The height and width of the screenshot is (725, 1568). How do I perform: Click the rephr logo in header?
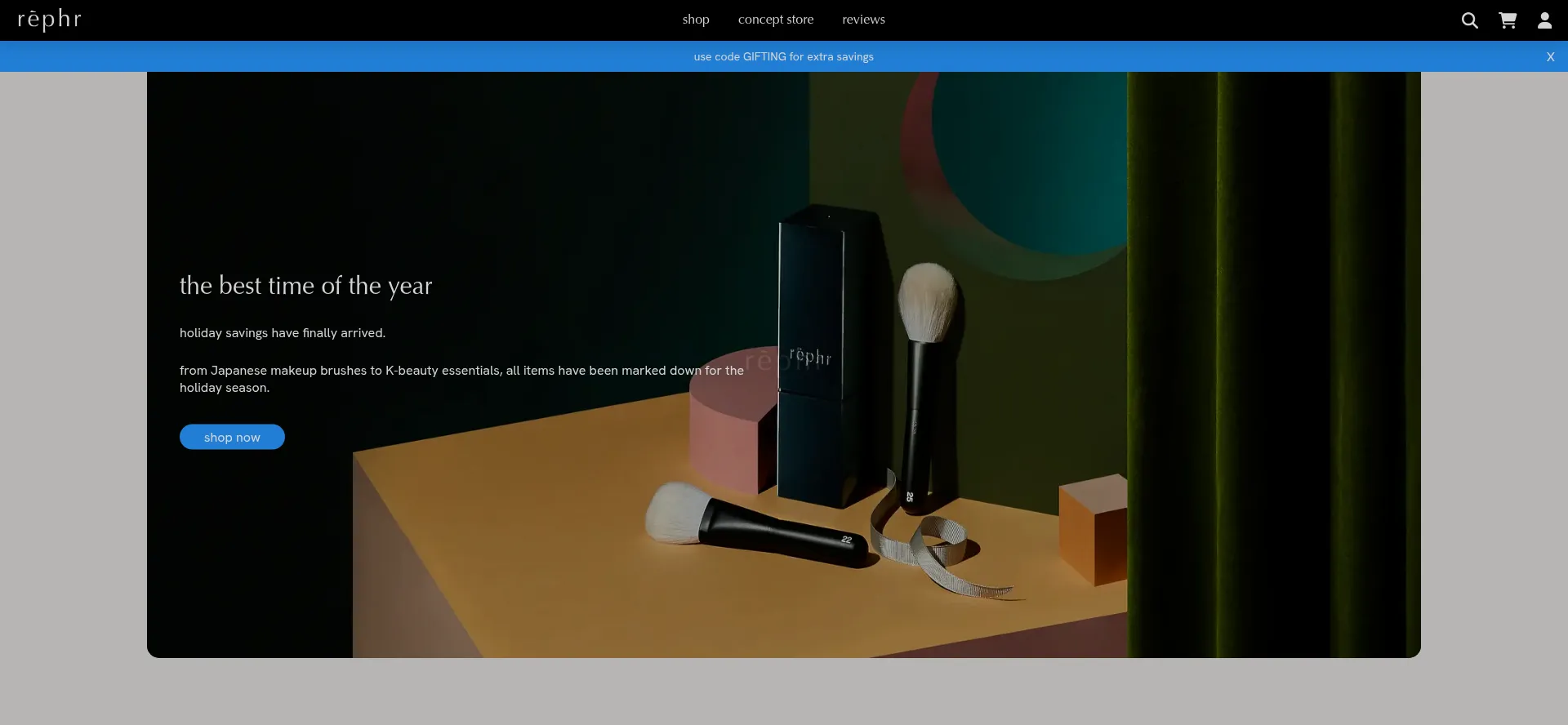(50, 20)
